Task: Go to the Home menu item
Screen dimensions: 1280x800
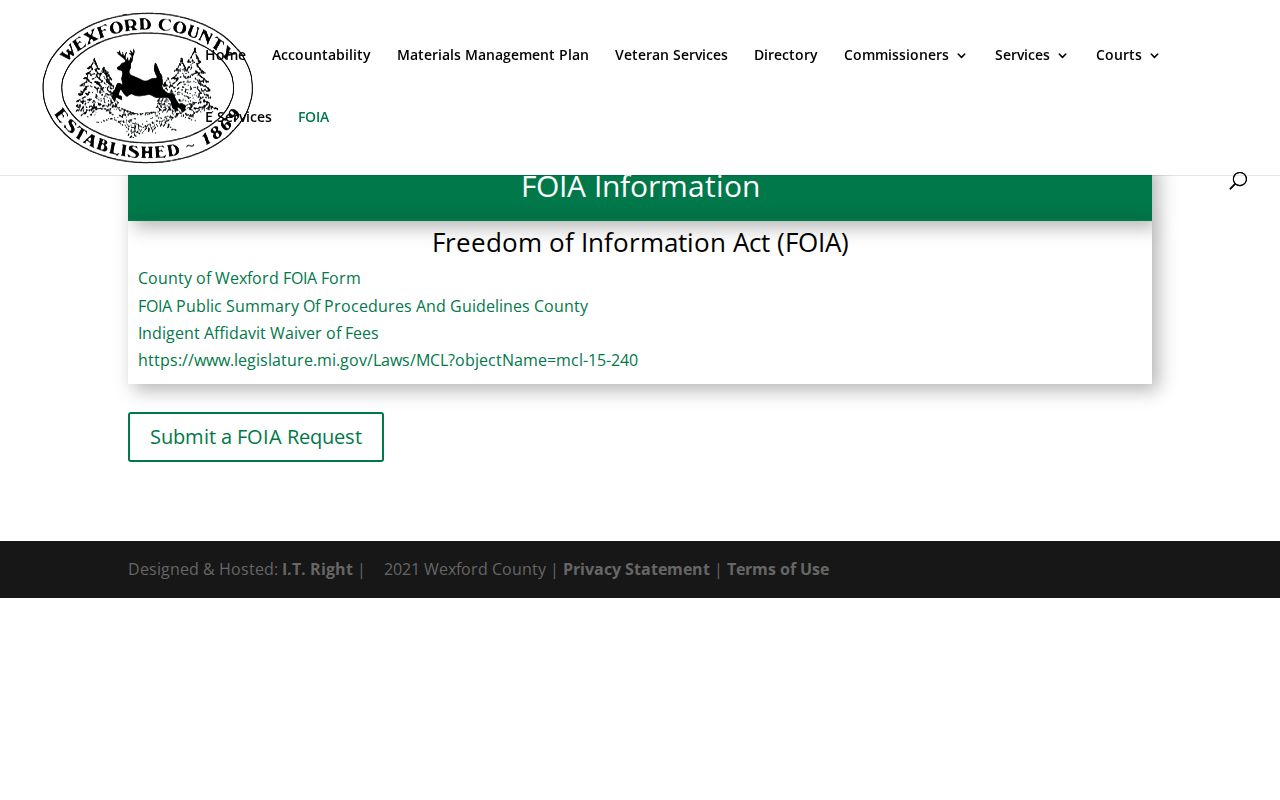Action: (x=225, y=55)
